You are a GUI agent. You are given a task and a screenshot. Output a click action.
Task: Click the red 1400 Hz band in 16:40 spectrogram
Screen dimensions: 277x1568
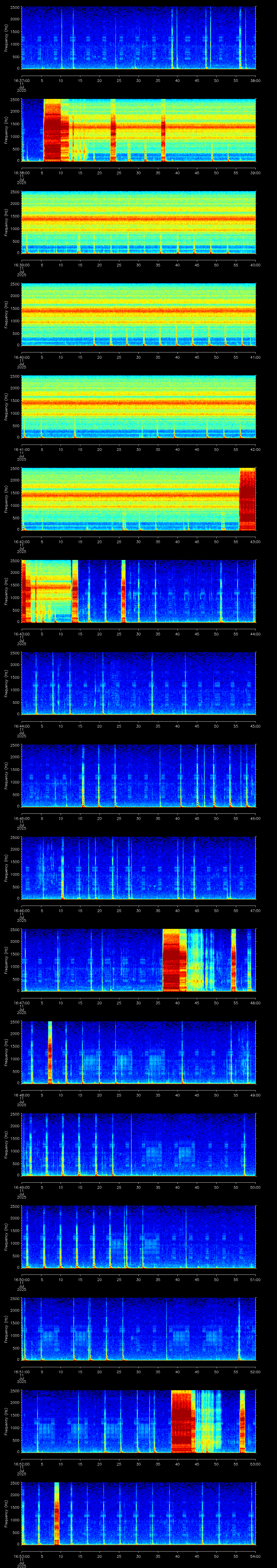pyautogui.click(x=138, y=311)
